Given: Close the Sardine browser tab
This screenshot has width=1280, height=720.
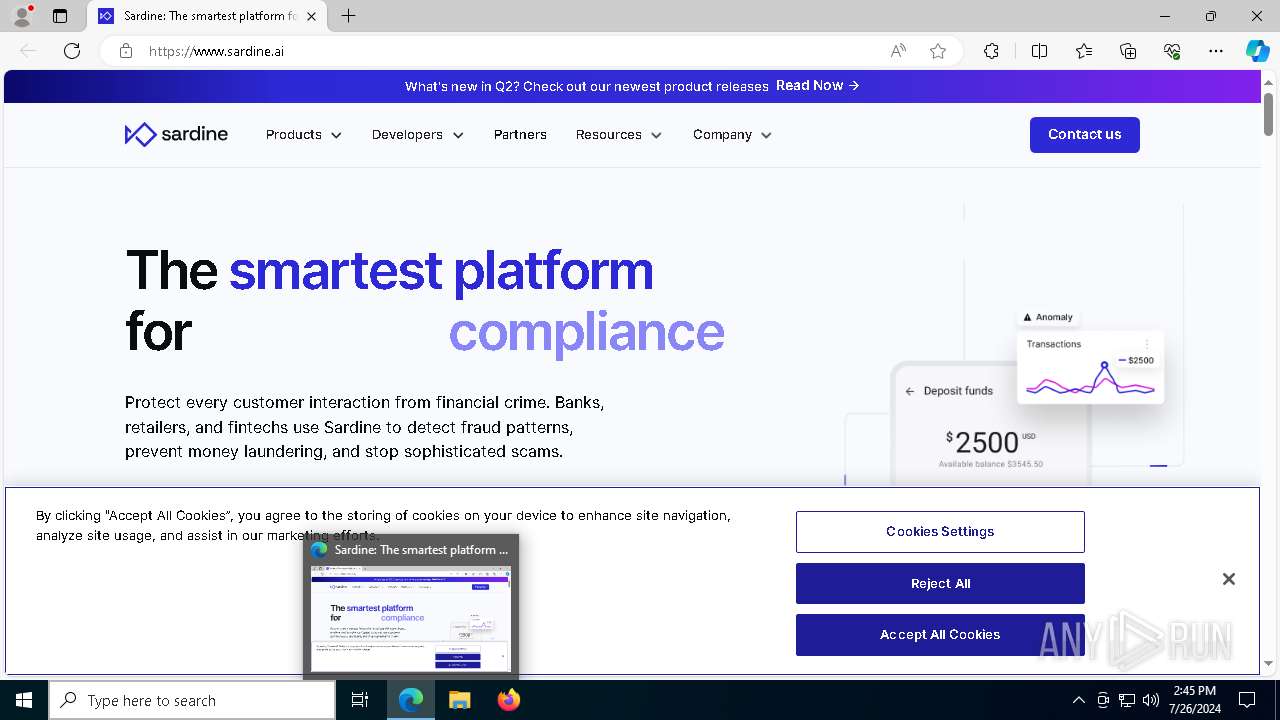Looking at the screenshot, I should [312, 16].
